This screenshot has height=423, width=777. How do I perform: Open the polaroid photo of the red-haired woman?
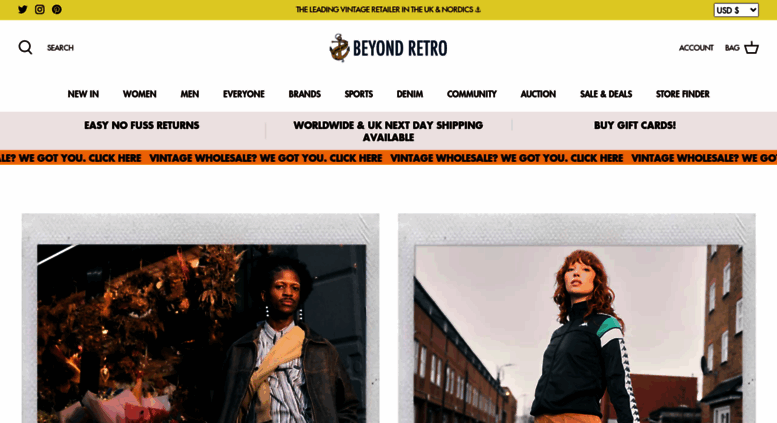577,318
